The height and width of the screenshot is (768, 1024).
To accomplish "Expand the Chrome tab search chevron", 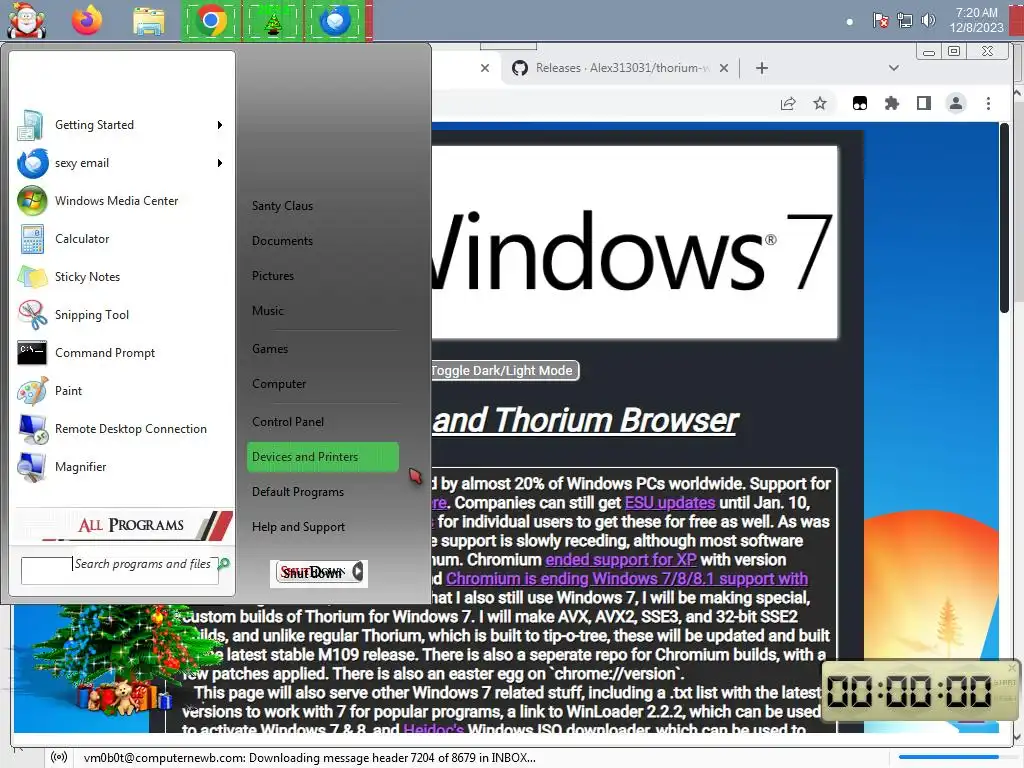I will click(894, 68).
